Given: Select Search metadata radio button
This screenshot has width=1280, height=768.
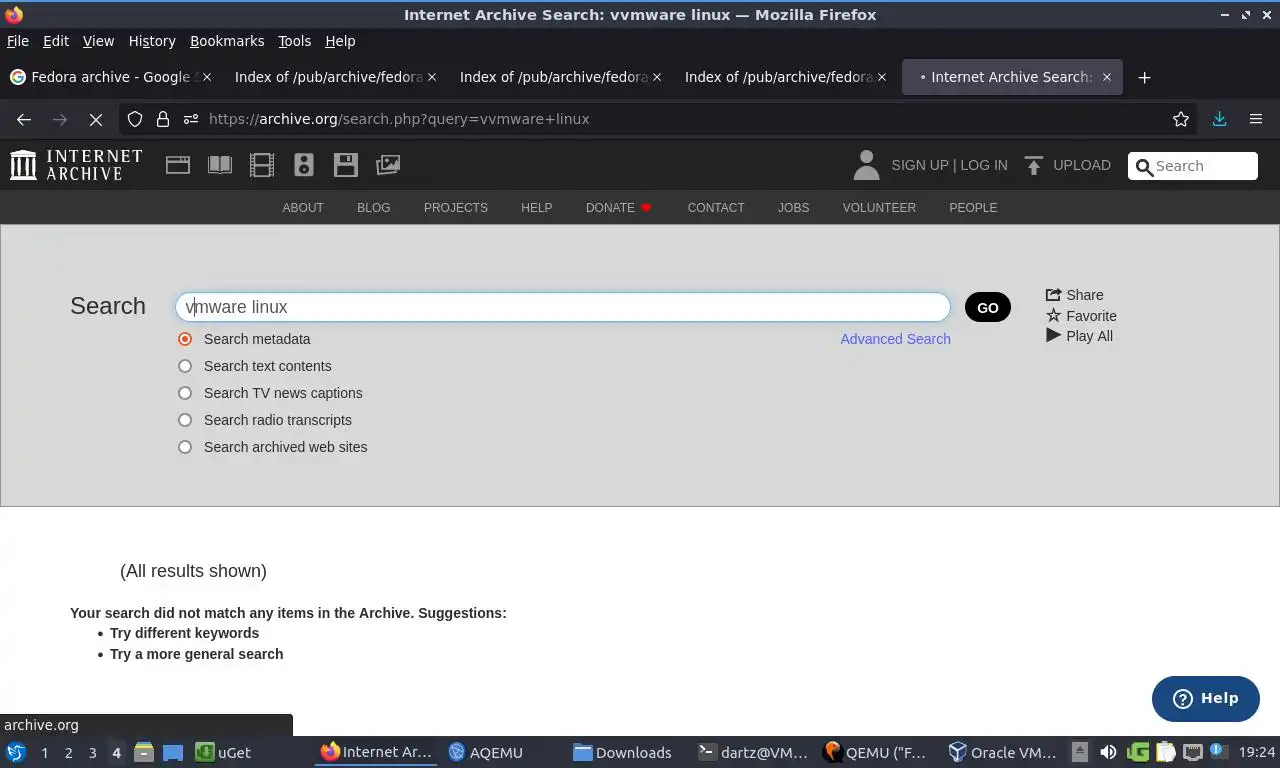Looking at the screenshot, I should click(185, 339).
